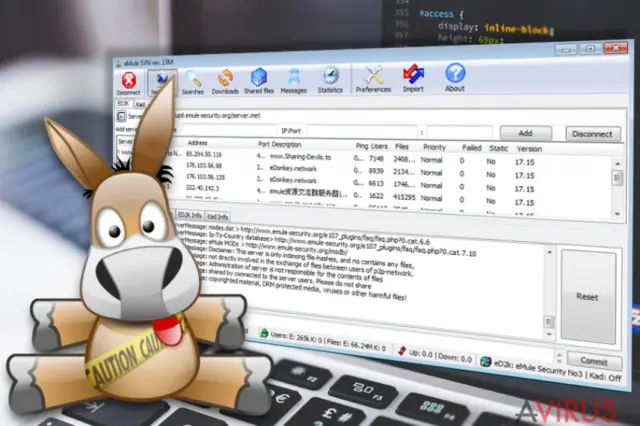Click the emule-security.org/mods/ link in the log
The image size is (640, 426).
(x=296, y=248)
